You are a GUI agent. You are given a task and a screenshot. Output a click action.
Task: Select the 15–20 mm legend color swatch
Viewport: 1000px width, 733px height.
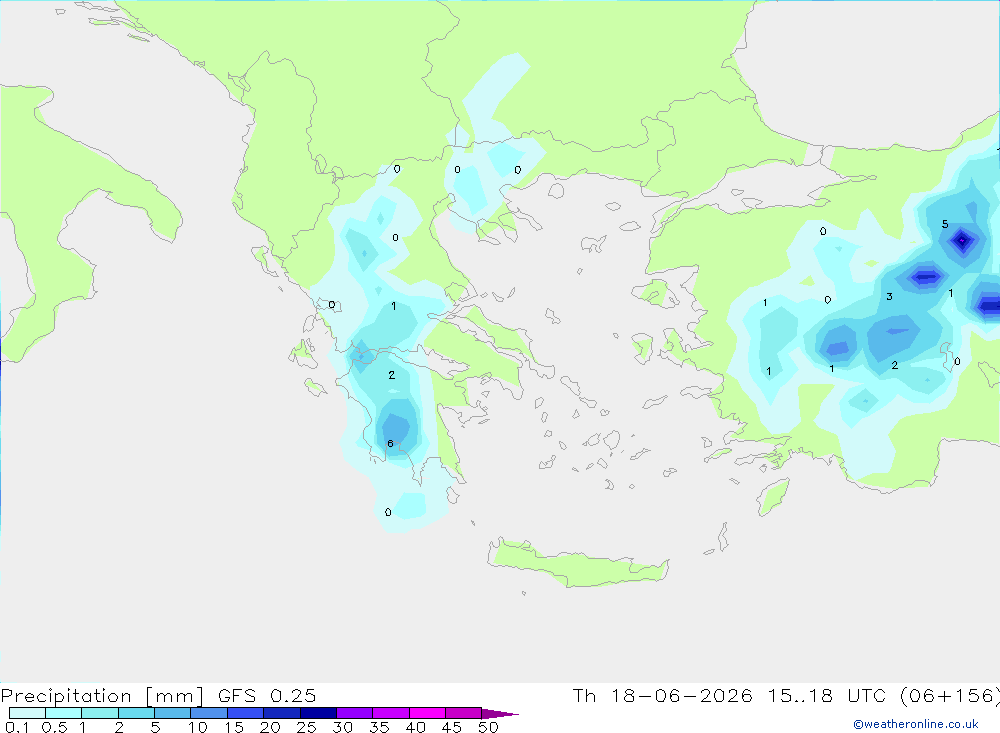coord(246,713)
